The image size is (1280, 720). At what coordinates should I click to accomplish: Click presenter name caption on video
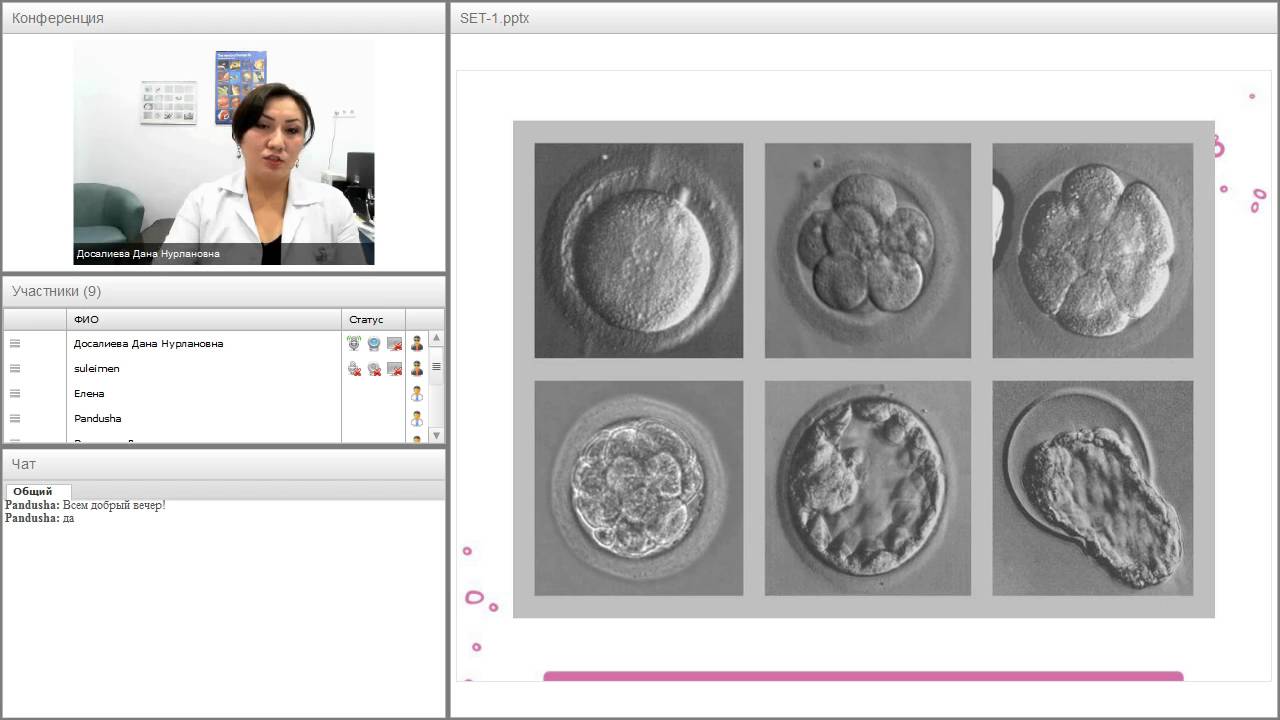tap(148, 254)
